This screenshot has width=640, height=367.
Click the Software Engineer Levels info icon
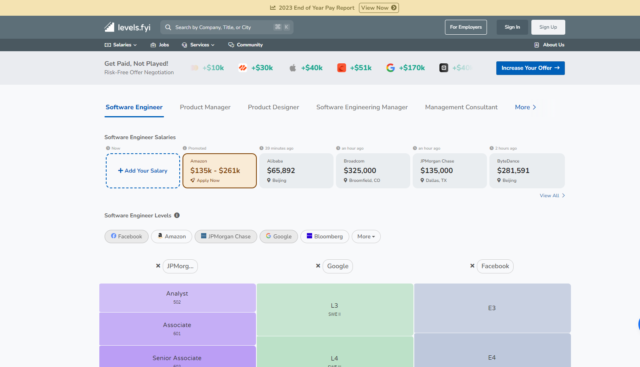(x=177, y=215)
